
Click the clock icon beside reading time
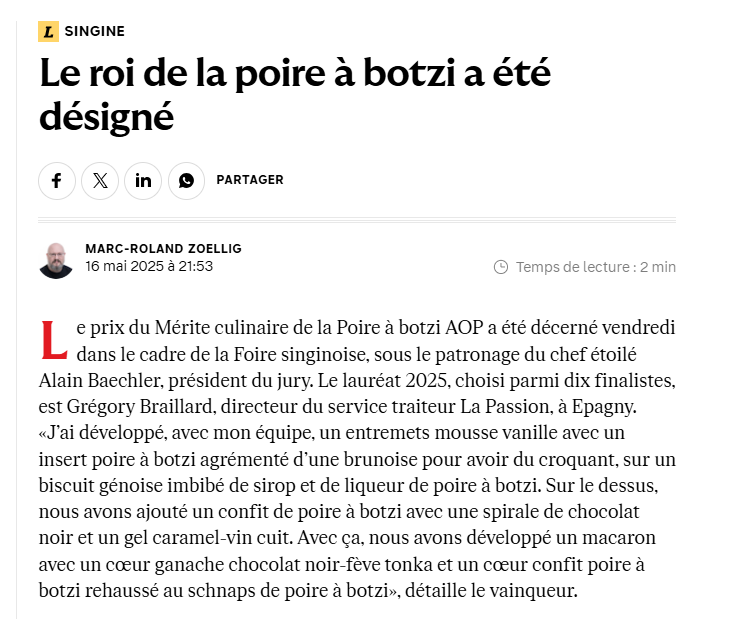coord(501,267)
